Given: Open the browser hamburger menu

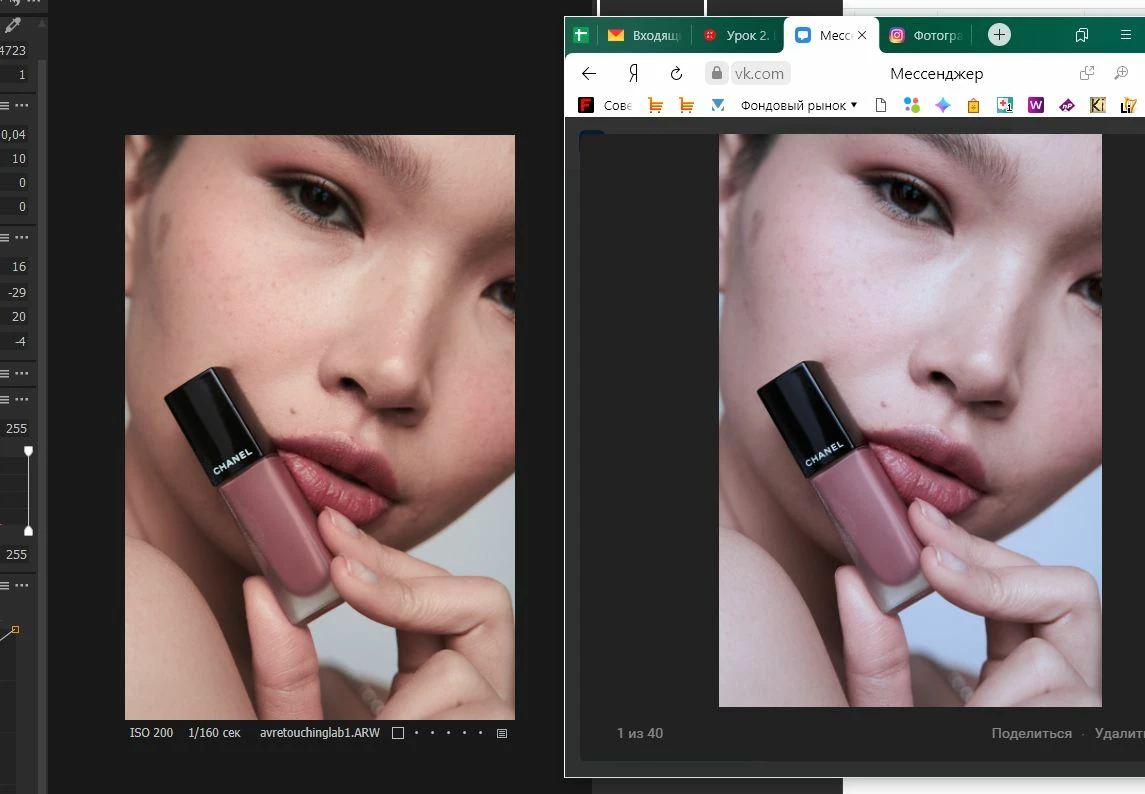Looking at the screenshot, I should [1125, 35].
